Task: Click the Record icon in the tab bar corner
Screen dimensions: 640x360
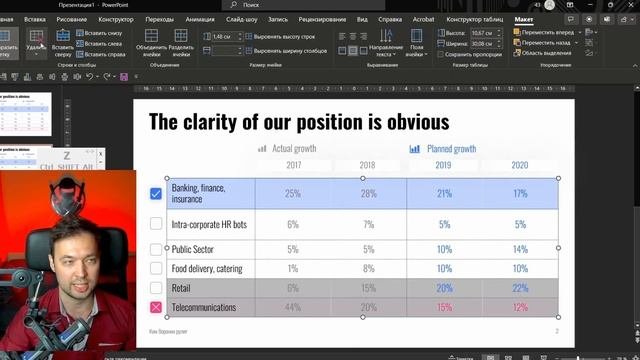Action: coord(589,20)
